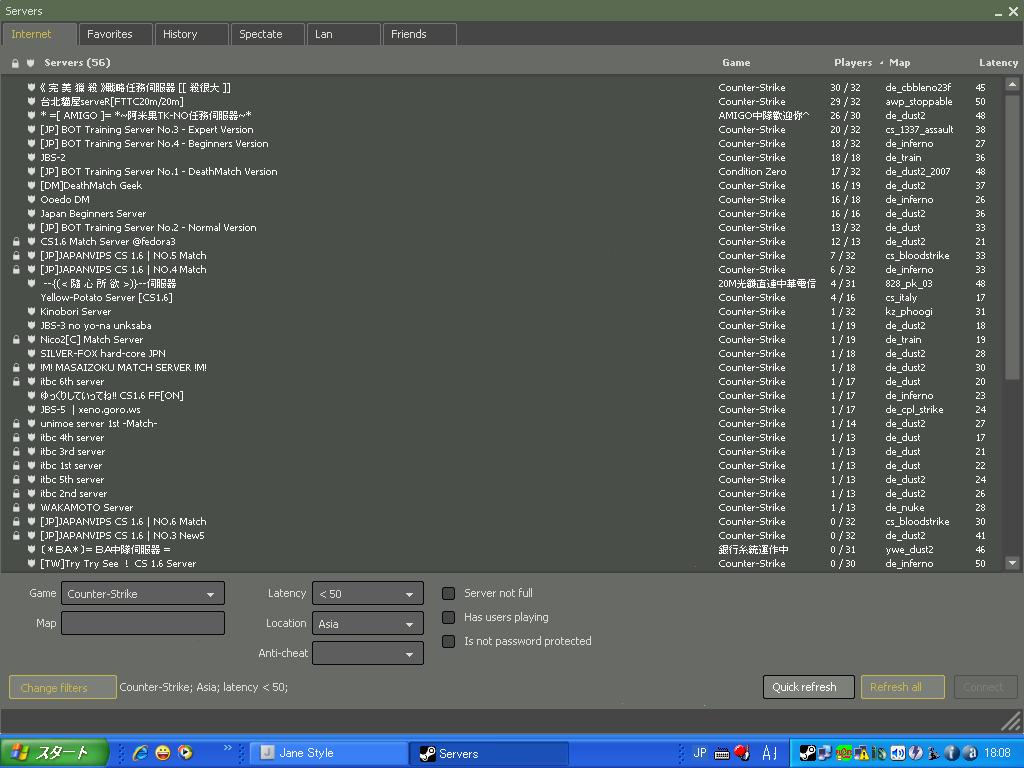Click the Internet Explorer quick launch icon
Screen dimensions: 1024x768
tap(140, 753)
